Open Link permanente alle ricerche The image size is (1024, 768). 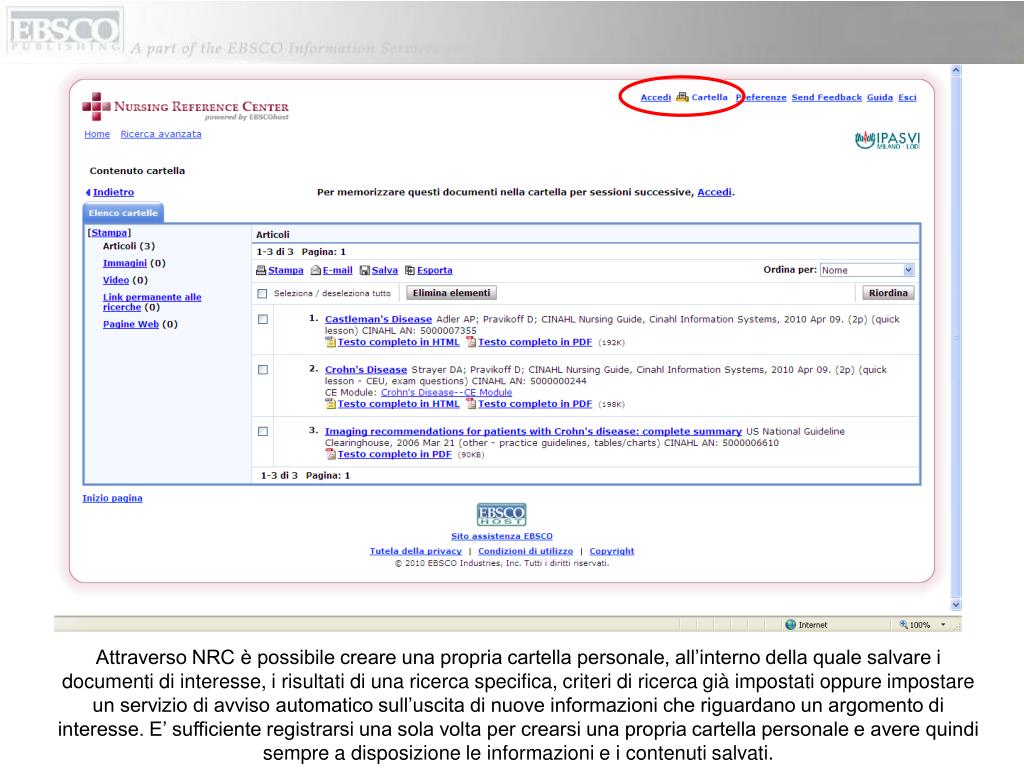(x=152, y=302)
